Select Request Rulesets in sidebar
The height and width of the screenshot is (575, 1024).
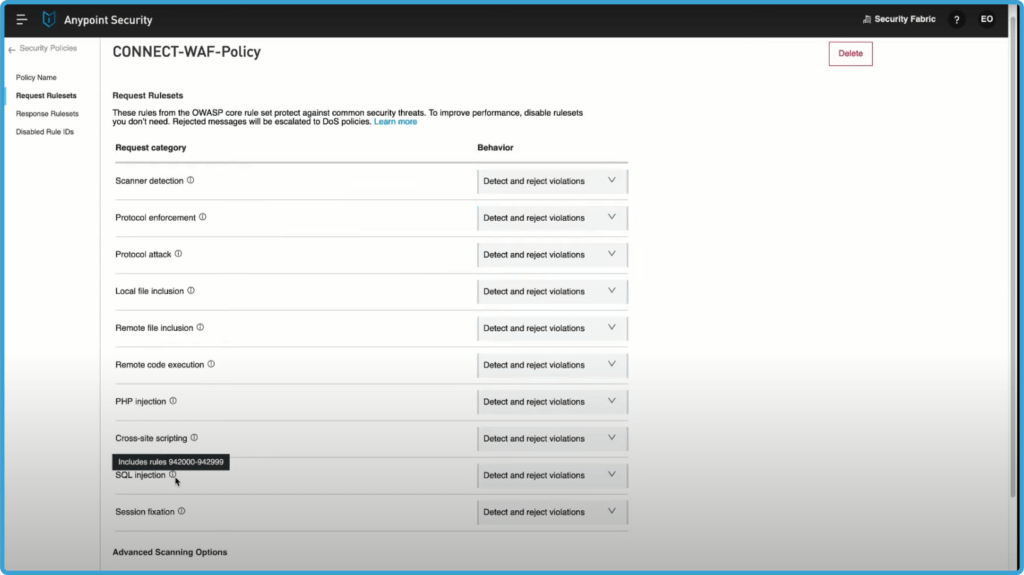[x=46, y=95]
